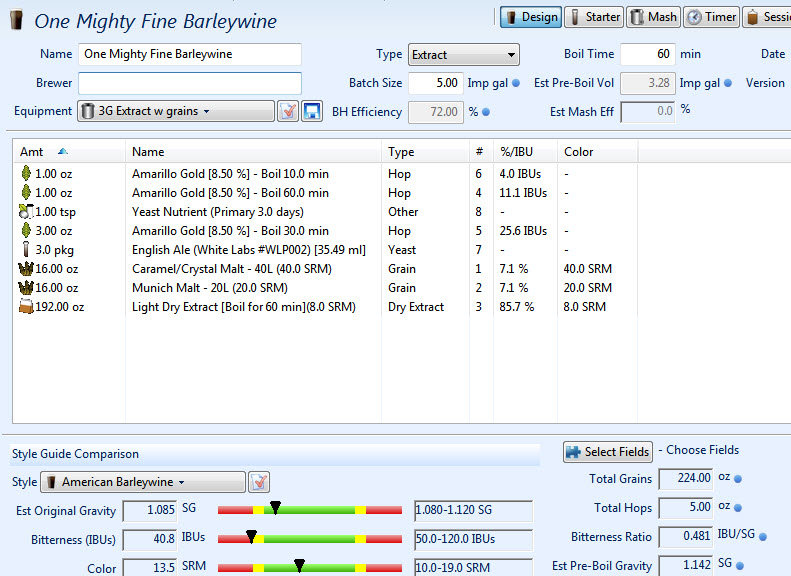Image resolution: width=791 pixels, height=576 pixels.
Task: Click hop icon of Amarillo Gold Boil 10.0 min
Action: 26,173
